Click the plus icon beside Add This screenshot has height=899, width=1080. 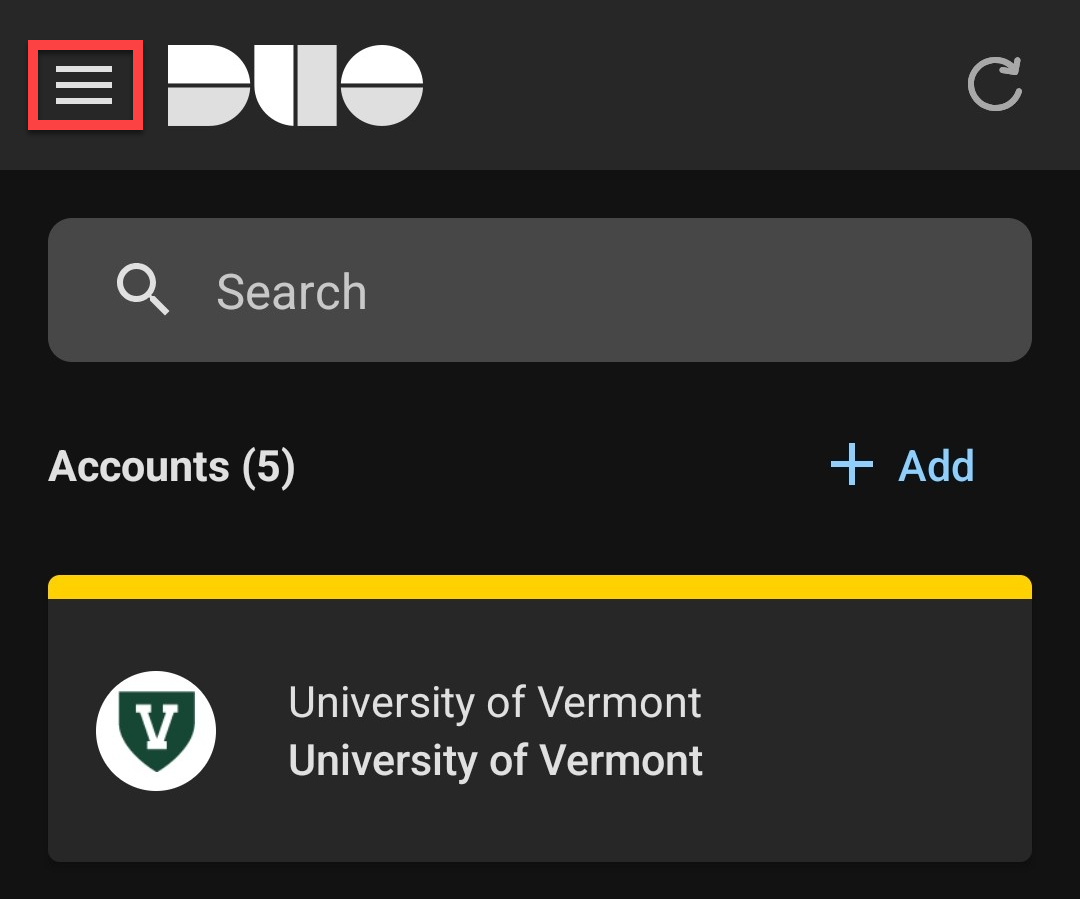pos(851,464)
